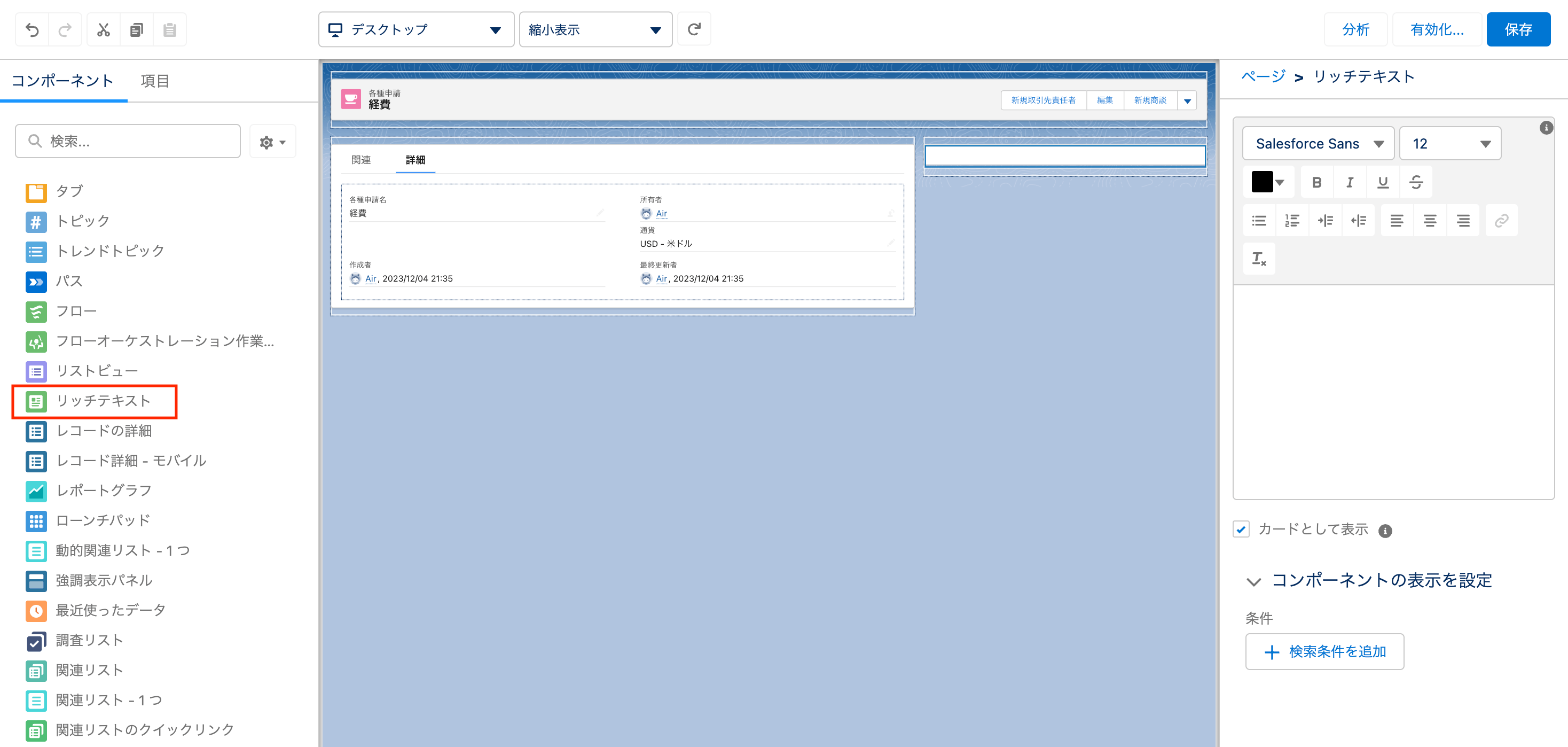Click the 分析 button
Screen dimensions: 1568x747
tap(1355, 29)
